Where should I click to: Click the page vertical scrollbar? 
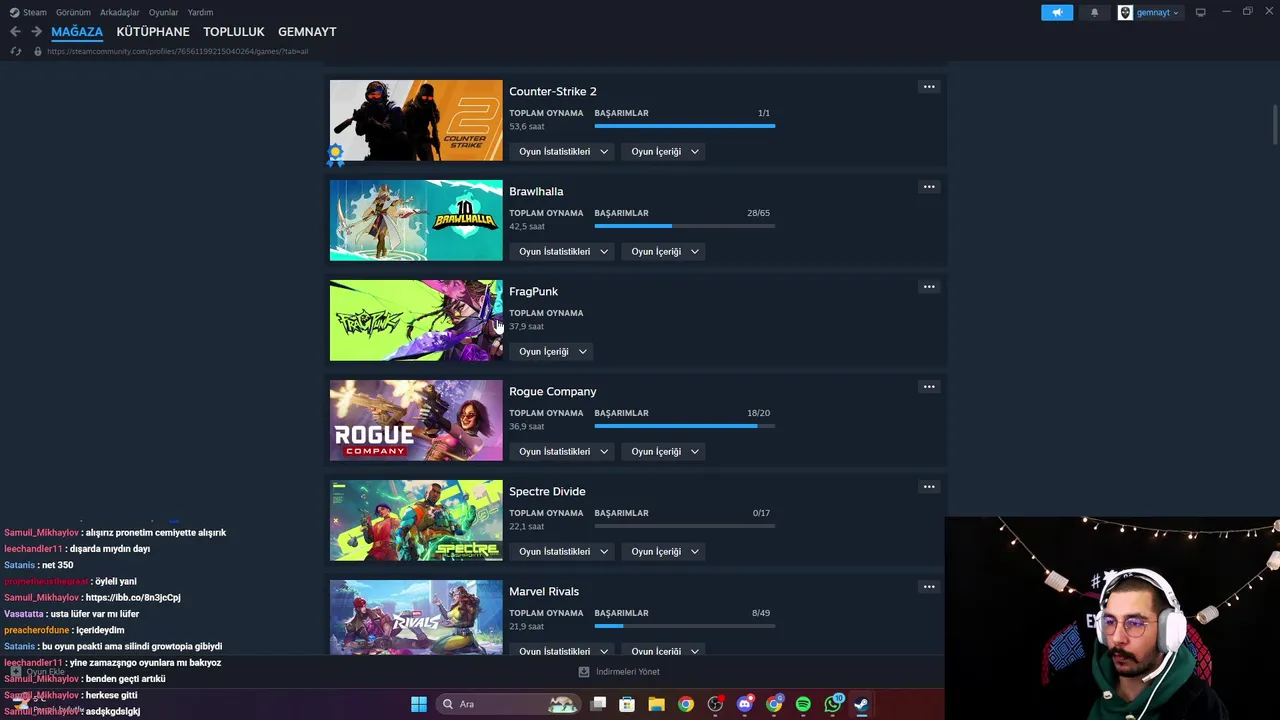click(1275, 125)
